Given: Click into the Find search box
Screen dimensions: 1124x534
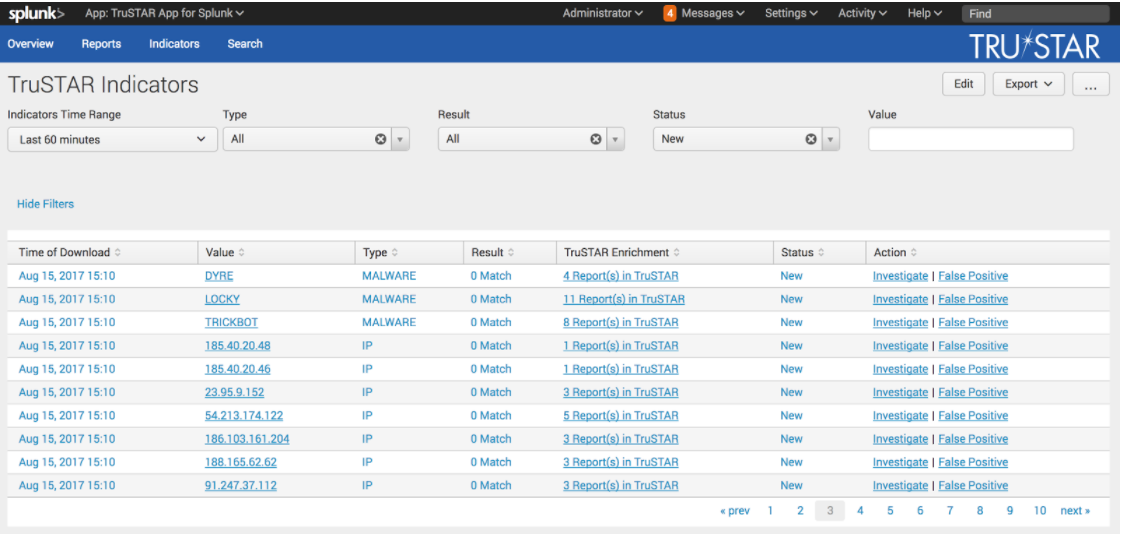Looking at the screenshot, I should (1035, 14).
